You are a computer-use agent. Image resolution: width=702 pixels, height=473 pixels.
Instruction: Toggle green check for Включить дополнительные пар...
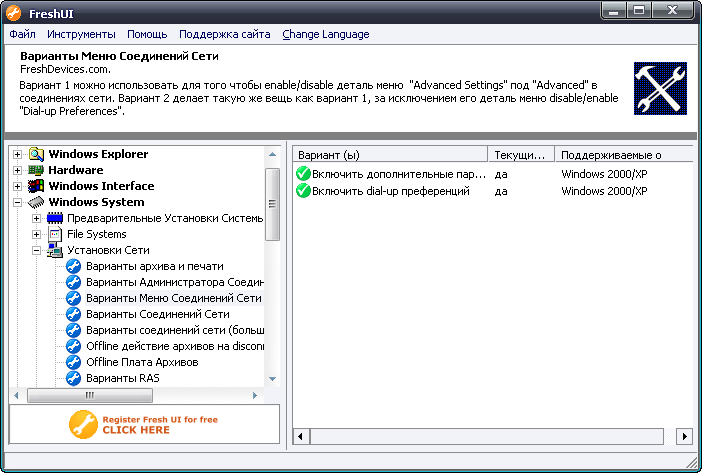click(303, 174)
